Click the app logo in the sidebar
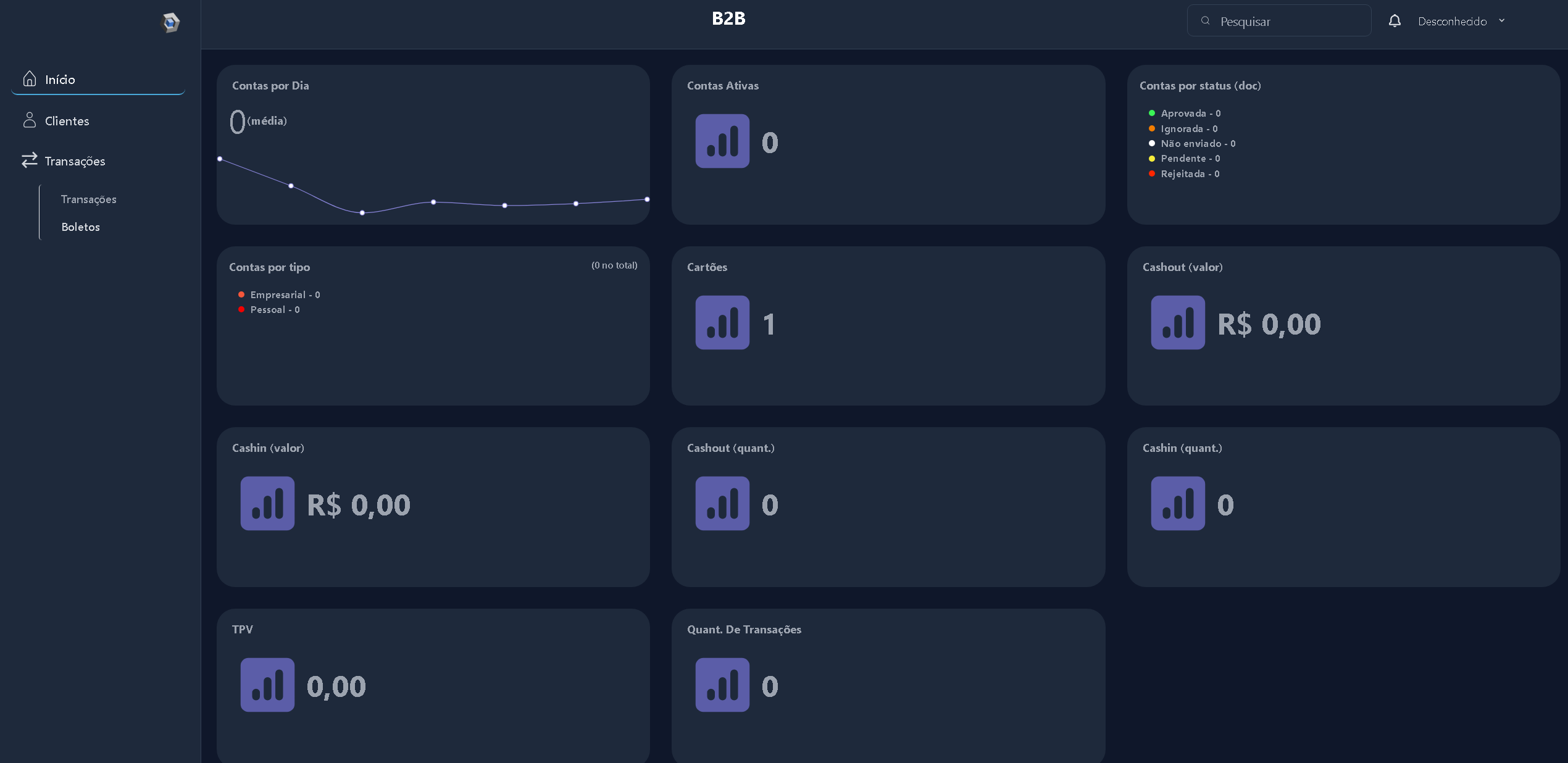The image size is (1568, 763). pos(170,23)
